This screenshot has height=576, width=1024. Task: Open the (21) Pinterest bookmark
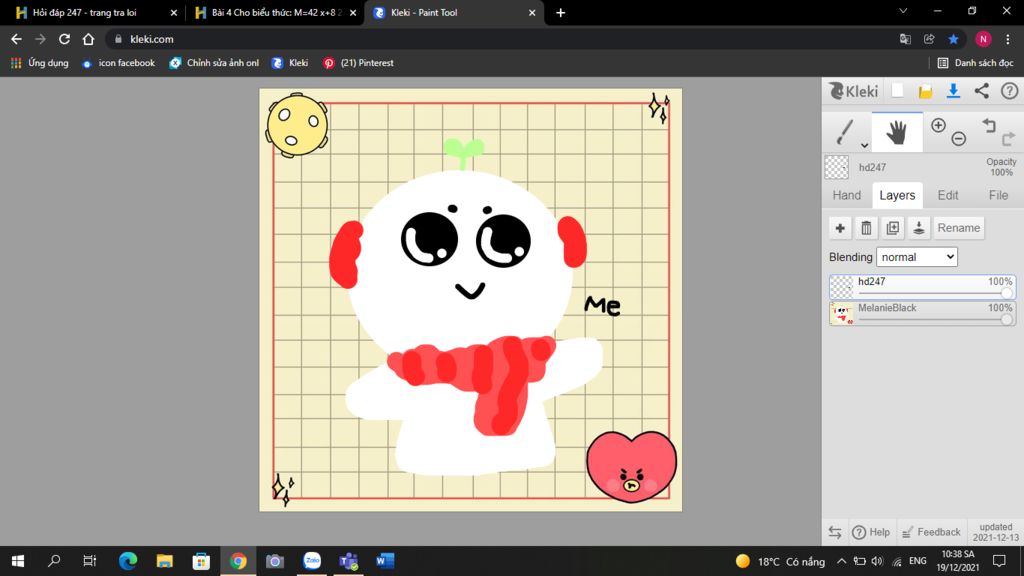pyautogui.click(x=359, y=63)
